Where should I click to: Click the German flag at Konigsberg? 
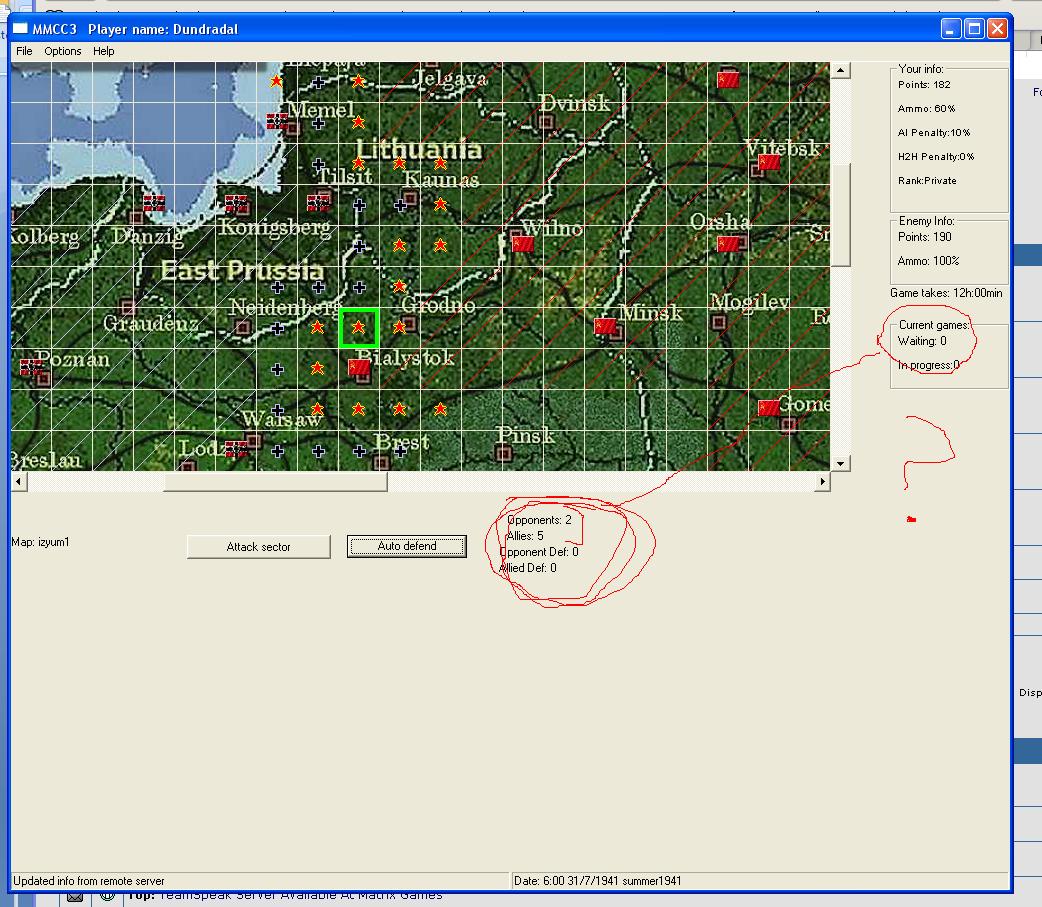[x=237, y=203]
